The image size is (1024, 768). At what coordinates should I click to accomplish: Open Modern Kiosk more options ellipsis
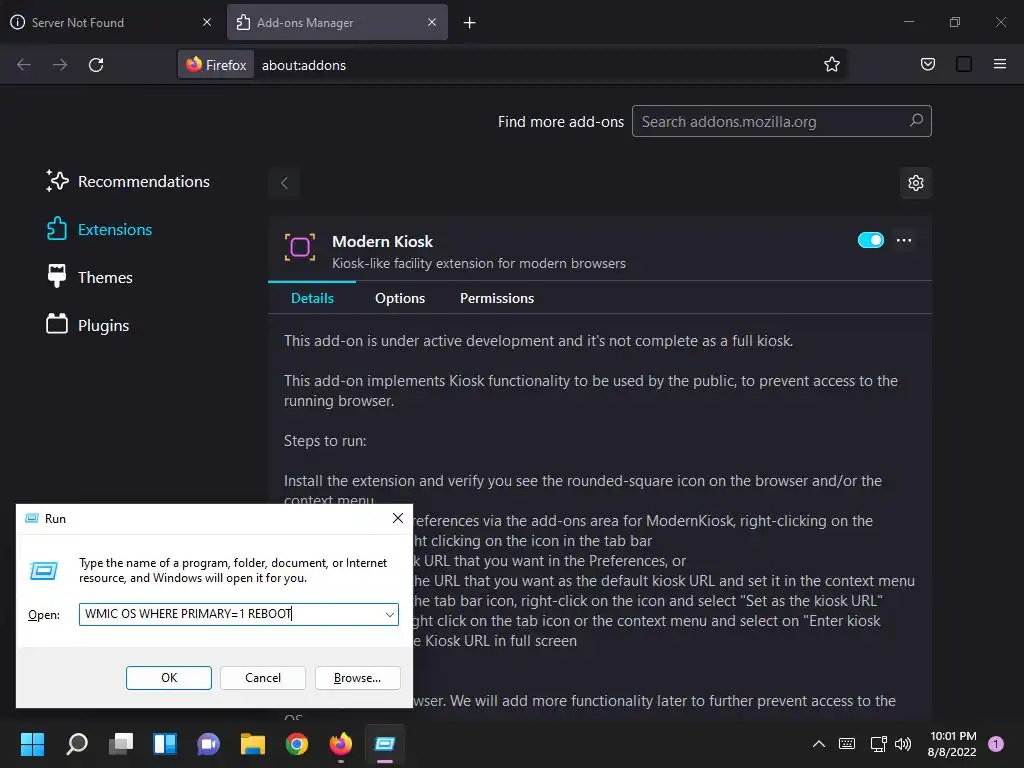coord(904,240)
